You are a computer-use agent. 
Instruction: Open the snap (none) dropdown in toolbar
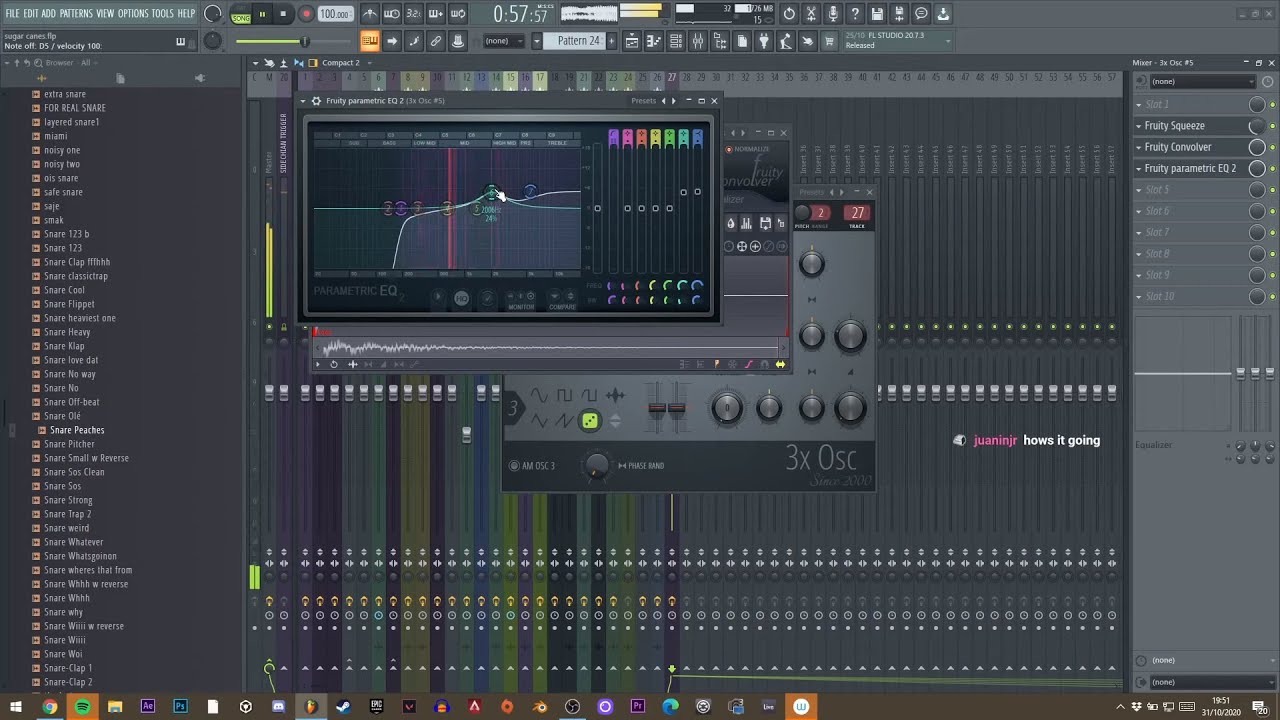pos(505,41)
